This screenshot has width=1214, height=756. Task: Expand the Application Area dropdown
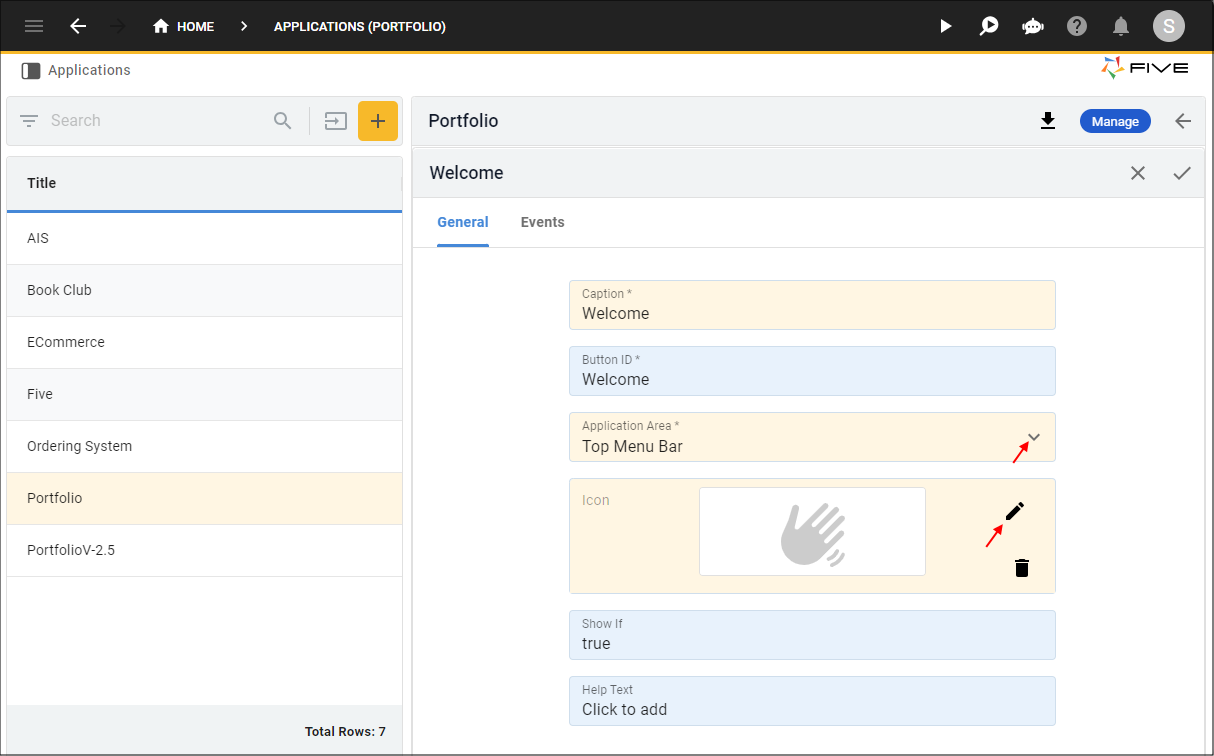pos(1034,438)
